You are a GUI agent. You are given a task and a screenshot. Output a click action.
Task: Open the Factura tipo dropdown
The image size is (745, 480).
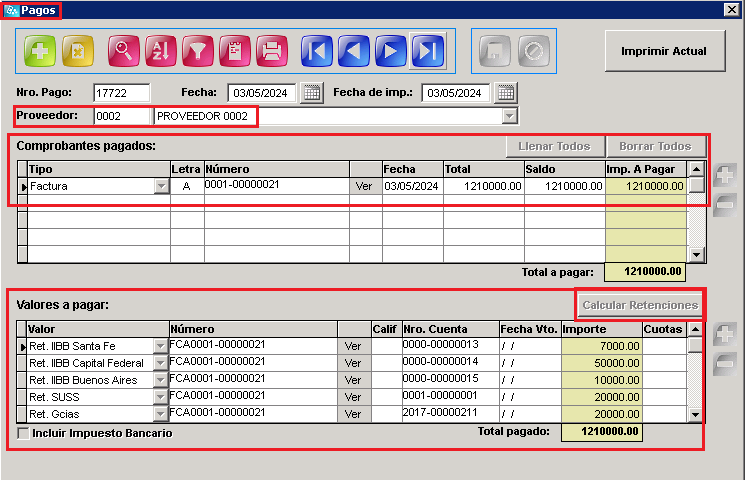pos(162,186)
